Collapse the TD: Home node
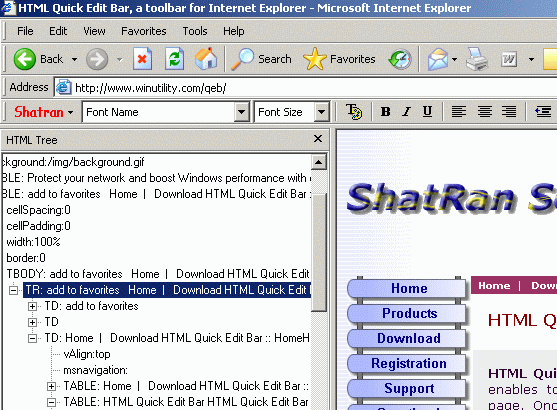The width and height of the screenshot is (557, 410). (x=32, y=338)
